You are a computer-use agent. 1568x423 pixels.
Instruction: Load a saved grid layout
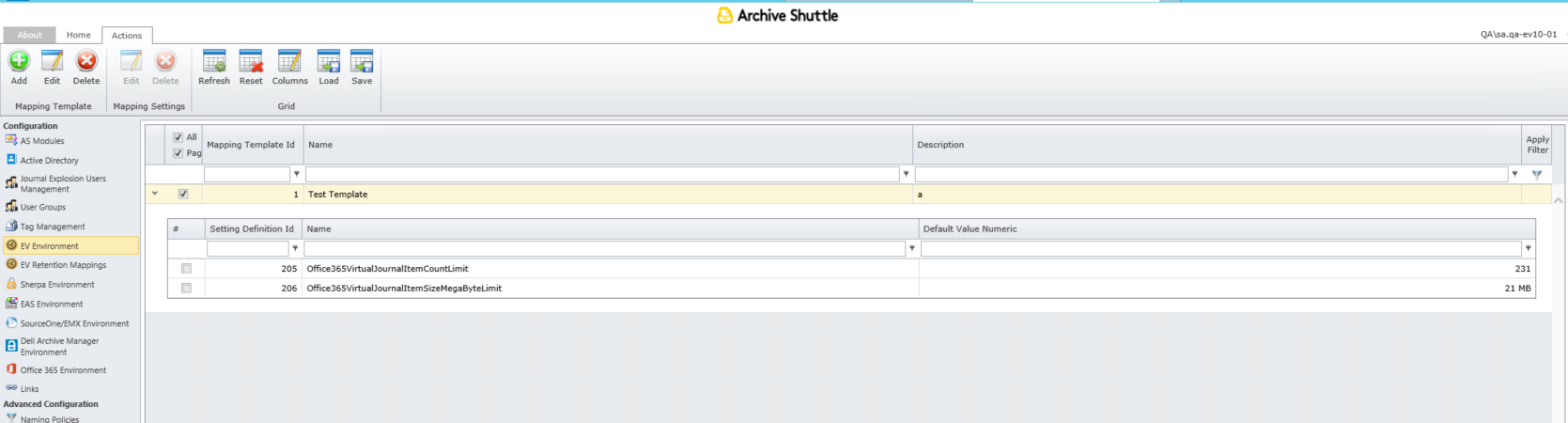pyautogui.click(x=329, y=62)
